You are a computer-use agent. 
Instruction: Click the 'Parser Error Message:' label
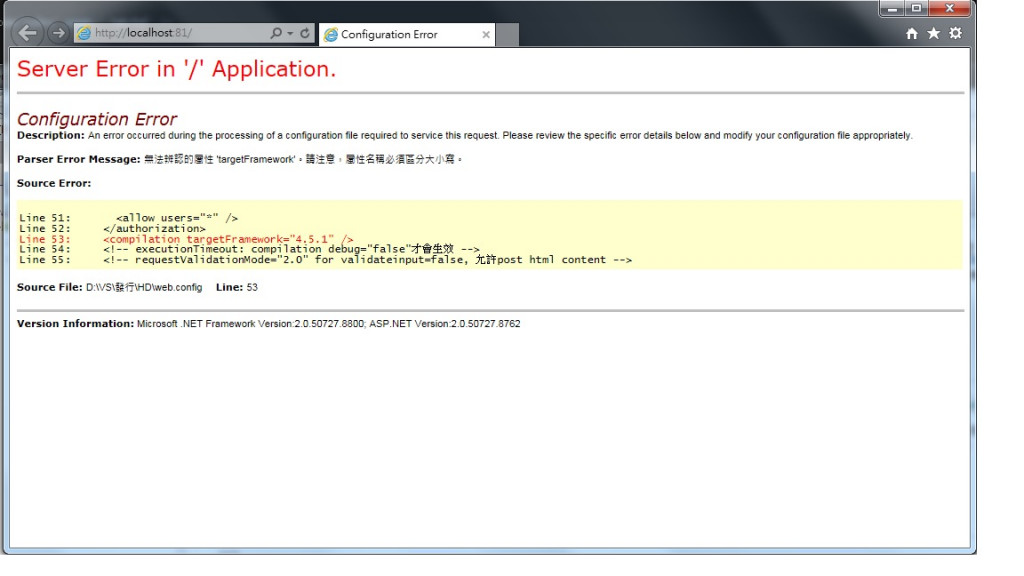coord(78,159)
